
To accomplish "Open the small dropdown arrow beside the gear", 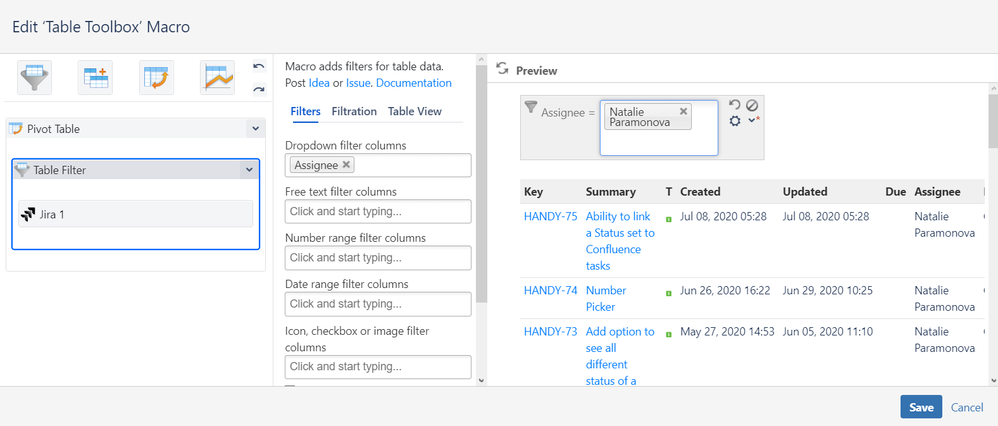I will (x=754, y=120).
